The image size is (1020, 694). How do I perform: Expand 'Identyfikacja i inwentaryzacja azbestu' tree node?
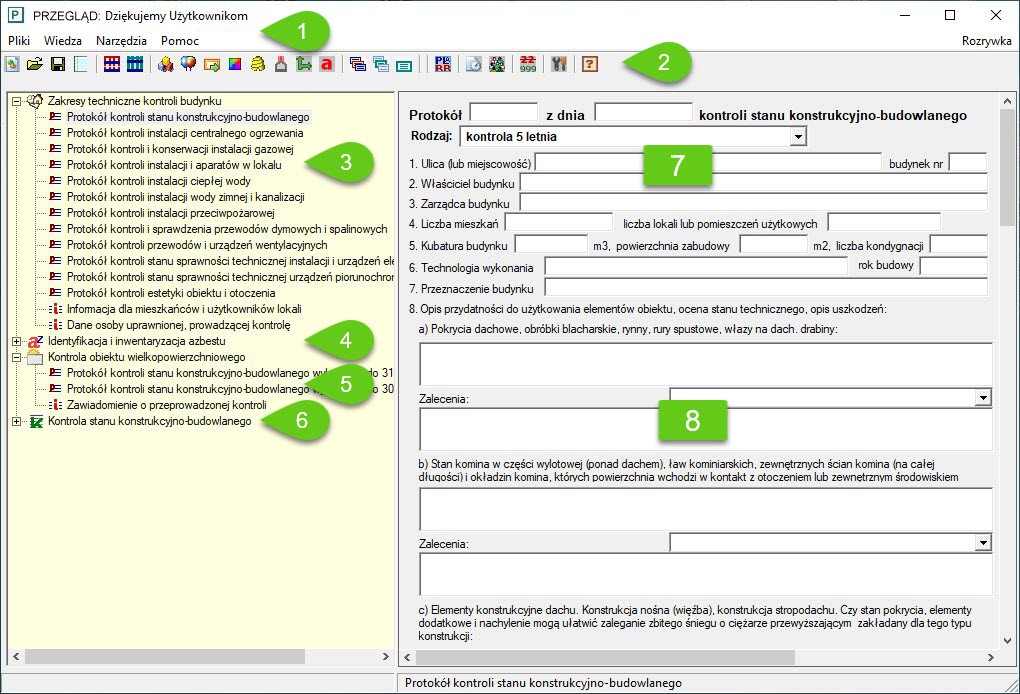pos(16,342)
